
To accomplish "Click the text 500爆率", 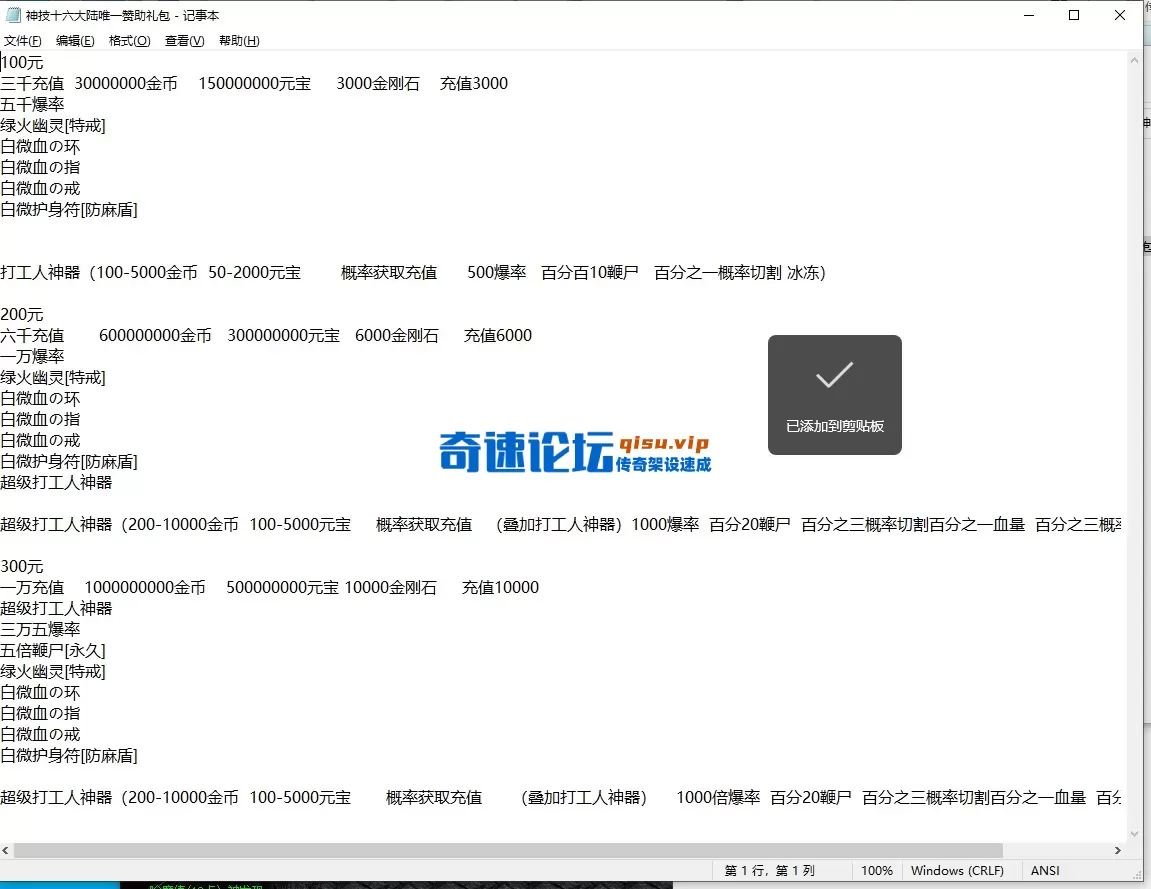I will tap(497, 272).
